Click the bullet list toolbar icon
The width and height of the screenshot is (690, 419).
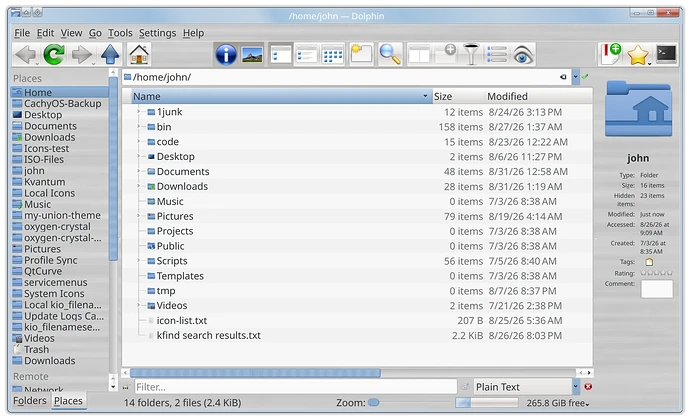point(497,55)
